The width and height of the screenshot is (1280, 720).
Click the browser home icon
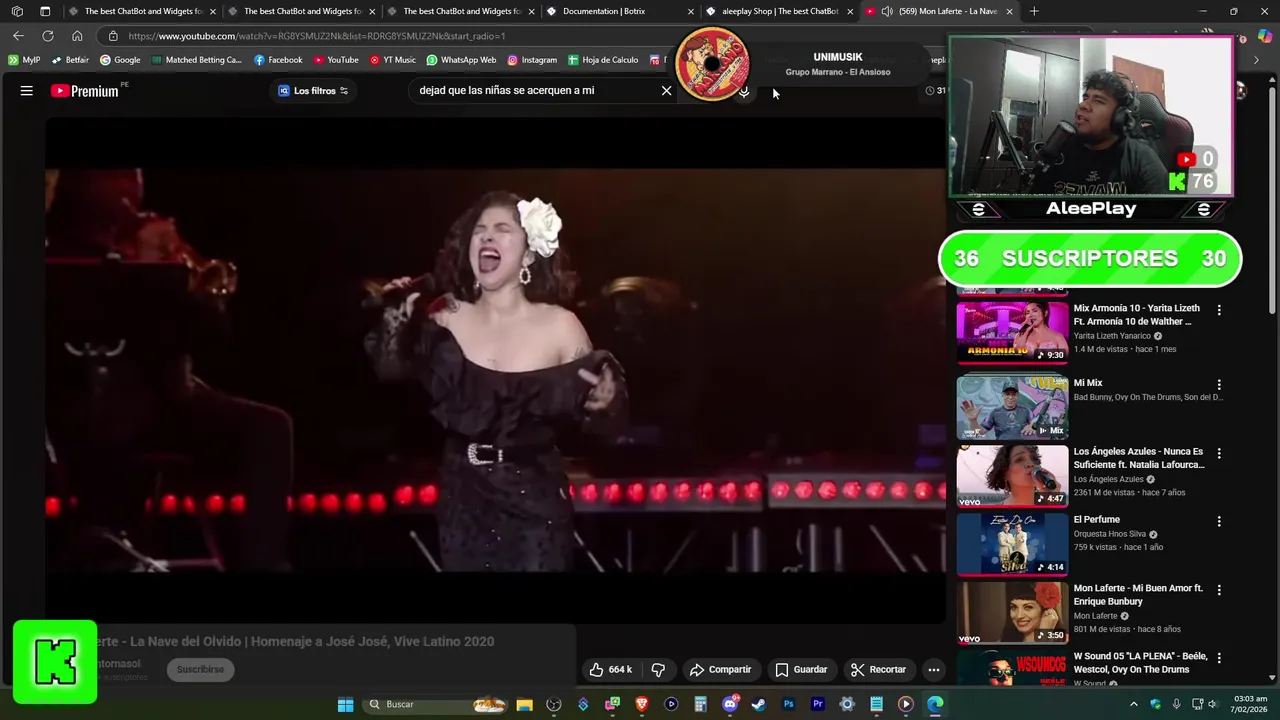[x=77, y=36]
